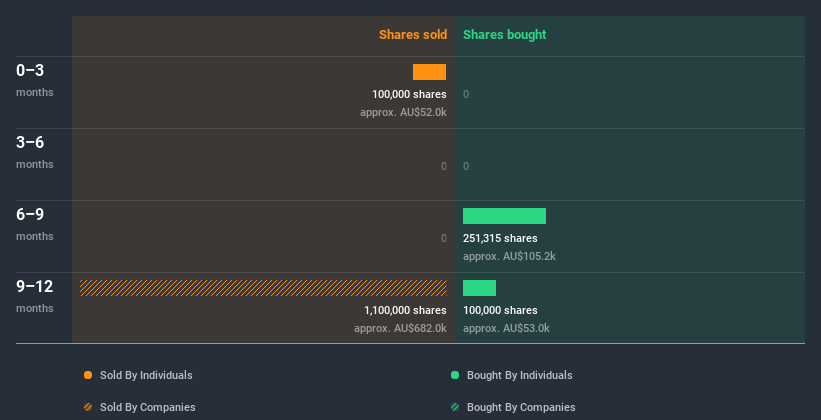Click the approx. AU$105.2k amount
The height and width of the screenshot is (420, 821).
509,257
